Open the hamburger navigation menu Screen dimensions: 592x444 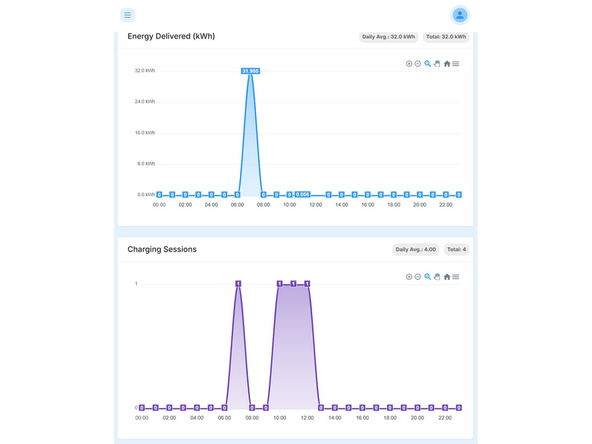tap(128, 15)
